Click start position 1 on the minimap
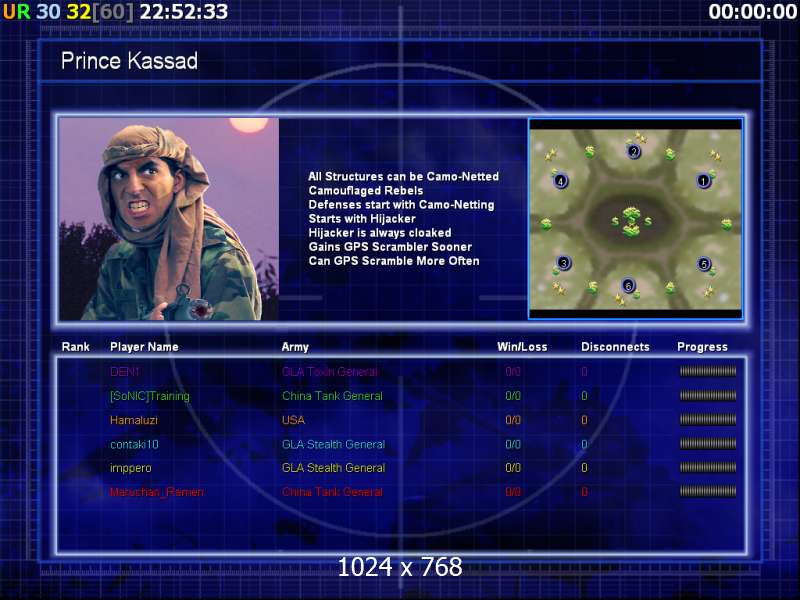800x600 pixels. 704,181
